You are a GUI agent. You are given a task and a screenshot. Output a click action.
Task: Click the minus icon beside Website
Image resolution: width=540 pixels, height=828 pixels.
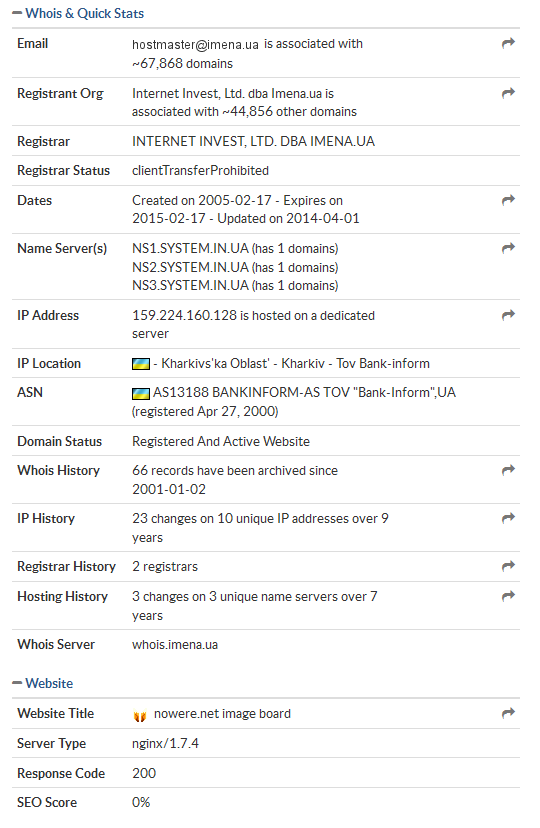tap(17, 683)
